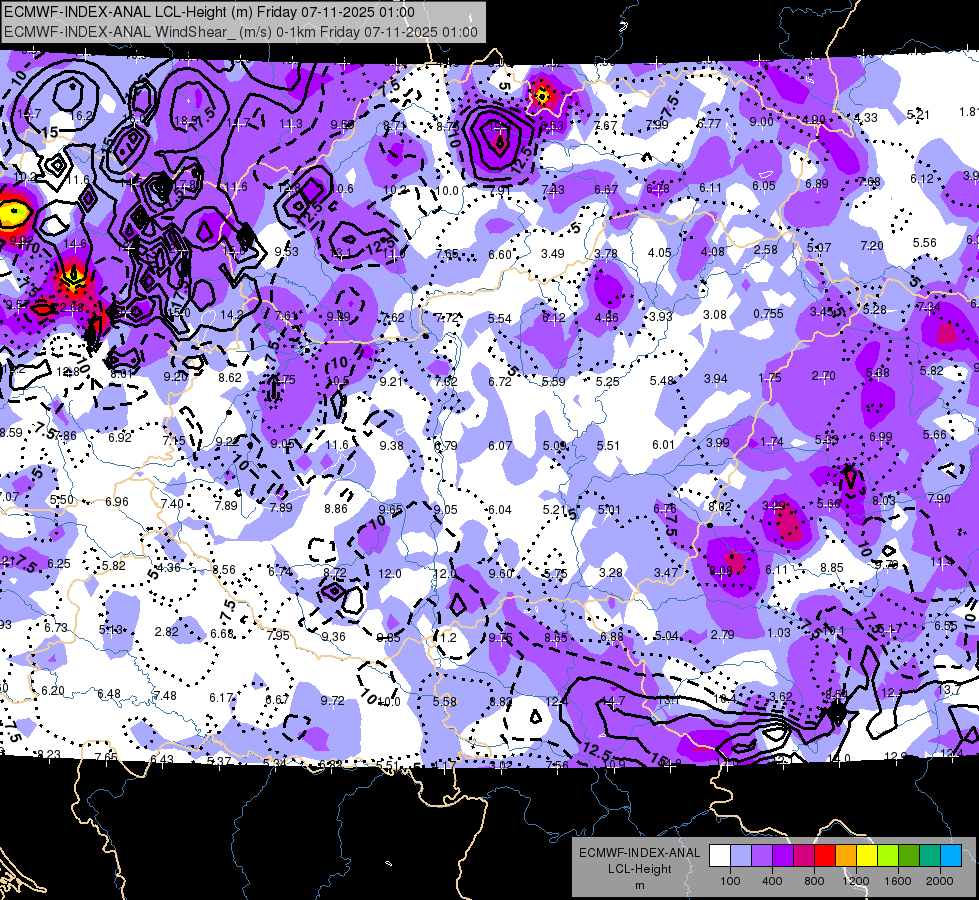Click the map value 9.38

coord(391,445)
